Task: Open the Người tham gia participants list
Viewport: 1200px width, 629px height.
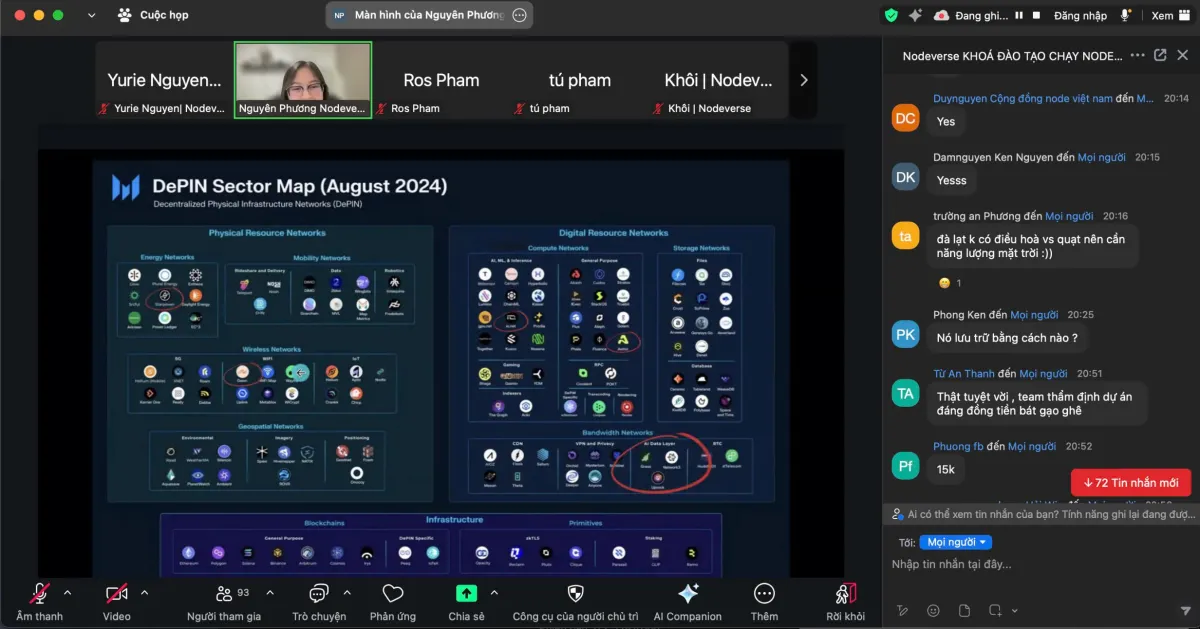Action: click(223, 603)
